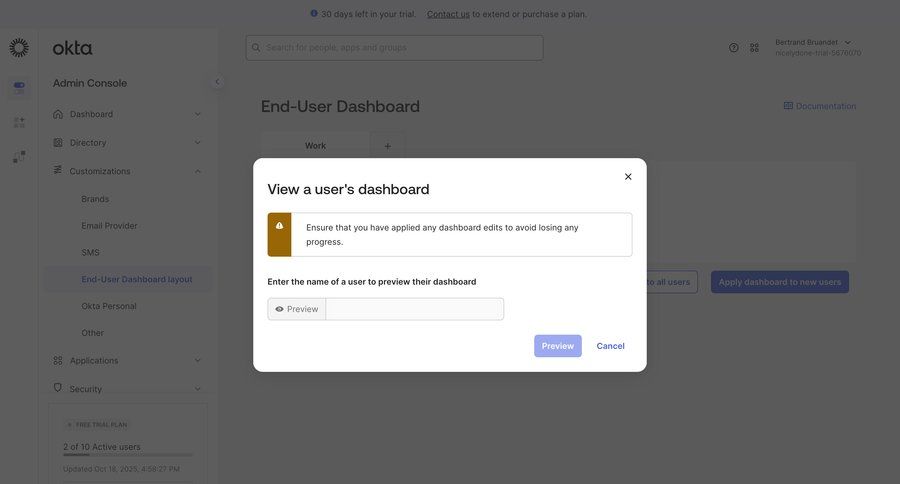
Task: Click the Security shield icon
Action: tap(58, 388)
